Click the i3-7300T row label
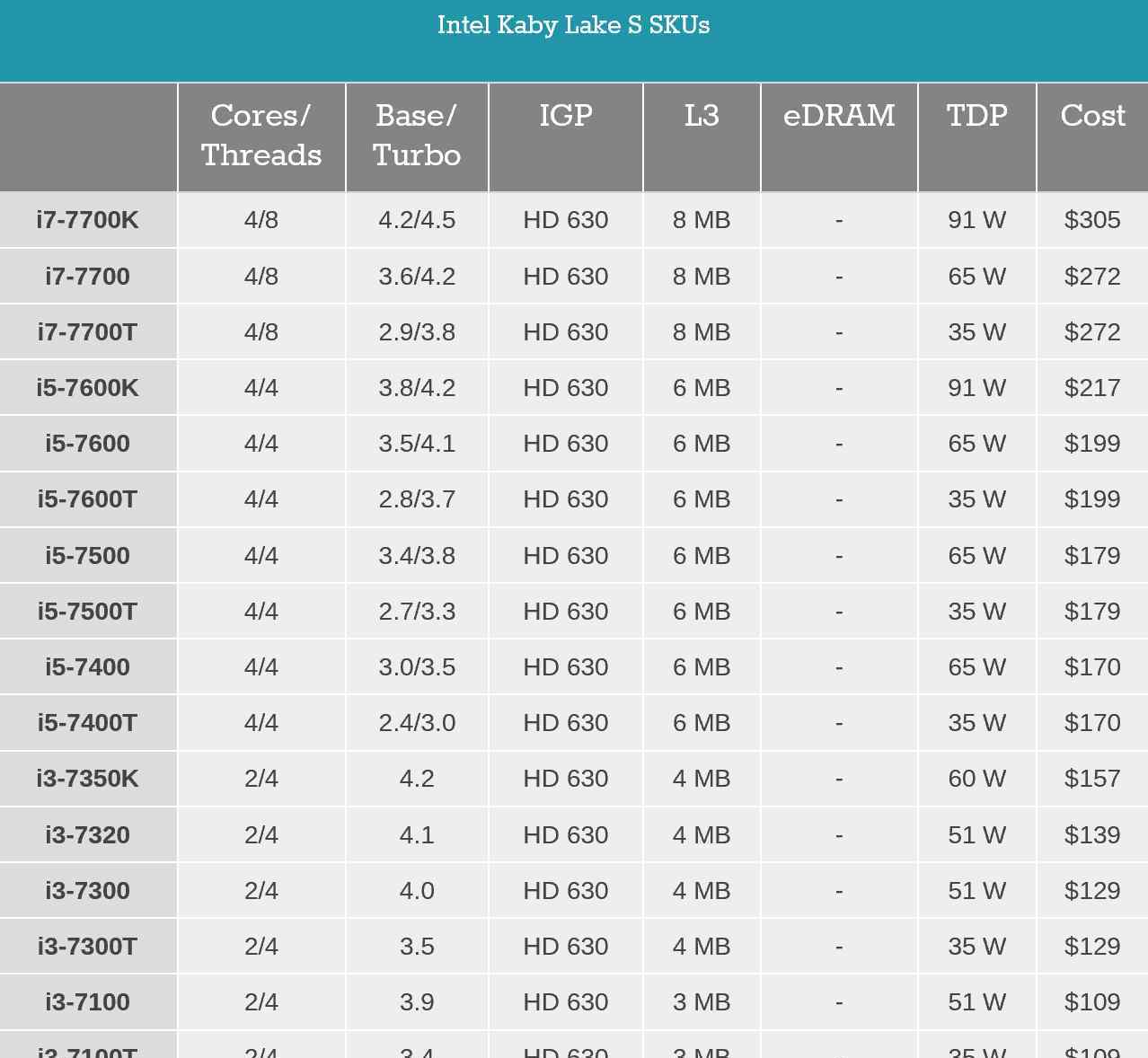The height and width of the screenshot is (1058, 1148). click(x=87, y=947)
